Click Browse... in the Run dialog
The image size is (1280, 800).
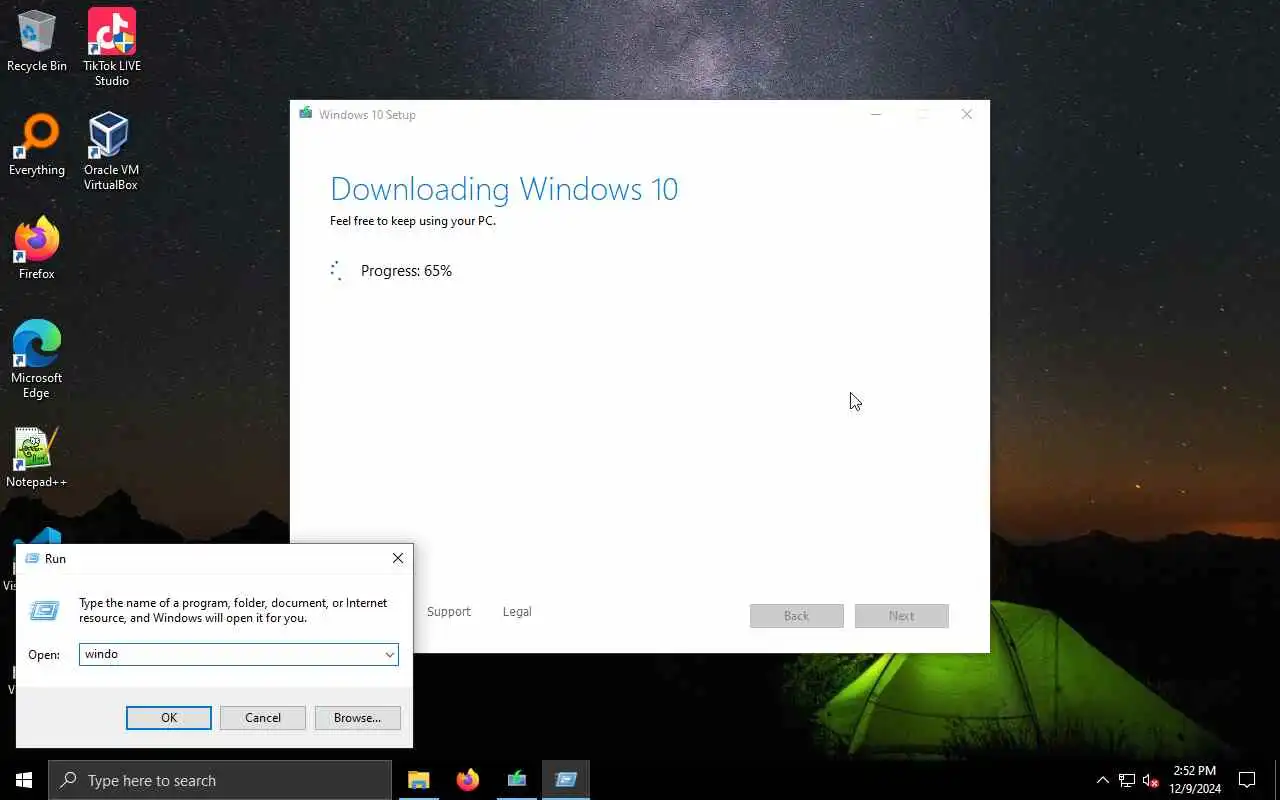[x=357, y=718]
